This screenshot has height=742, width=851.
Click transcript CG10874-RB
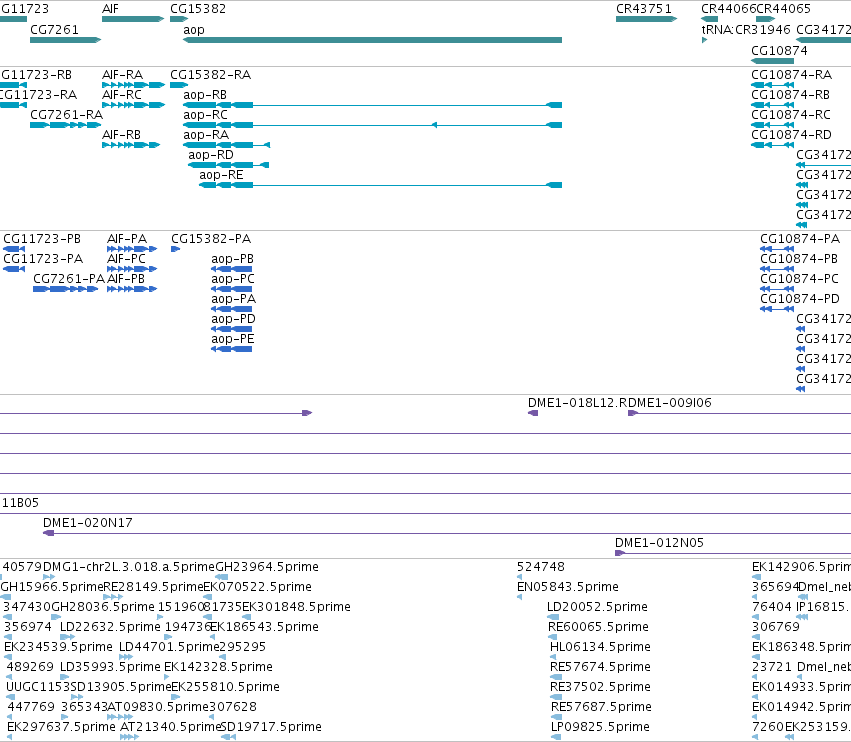[773, 105]
